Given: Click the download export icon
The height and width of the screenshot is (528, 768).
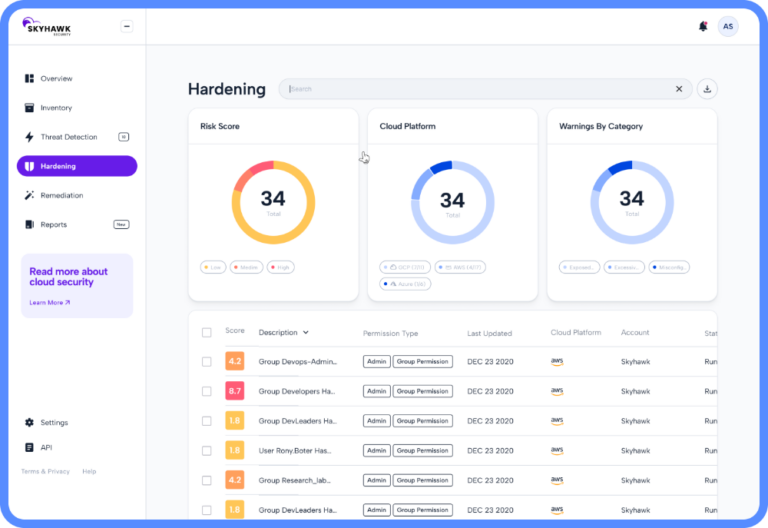Looking at the screenshot, I should click(707, 89).
